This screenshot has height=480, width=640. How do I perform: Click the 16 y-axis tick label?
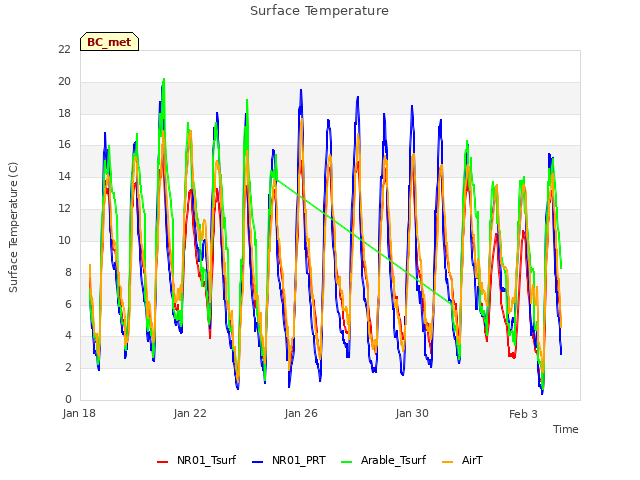[64, 144]
